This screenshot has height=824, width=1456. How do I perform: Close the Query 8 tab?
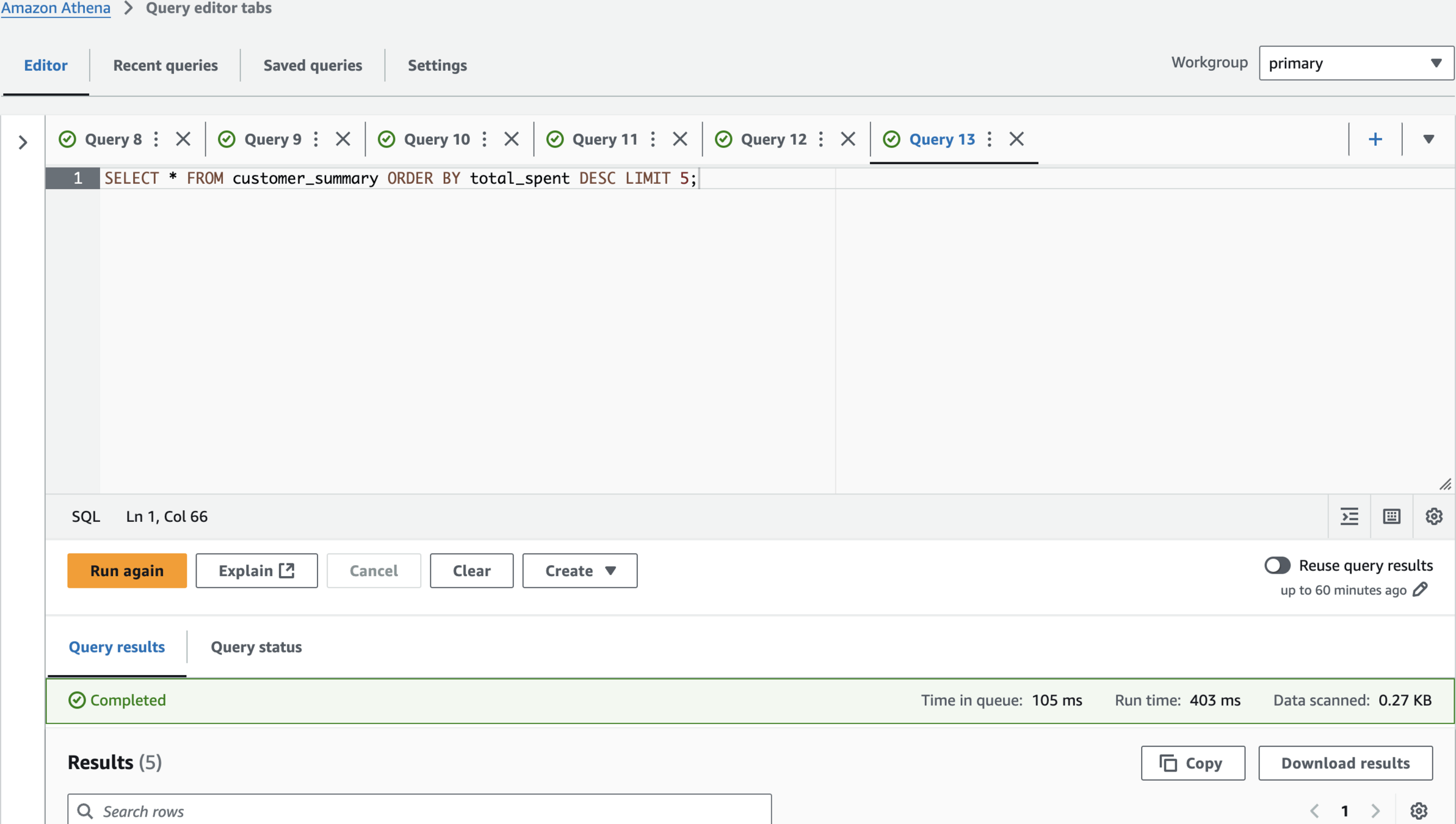tap(183, 139)
